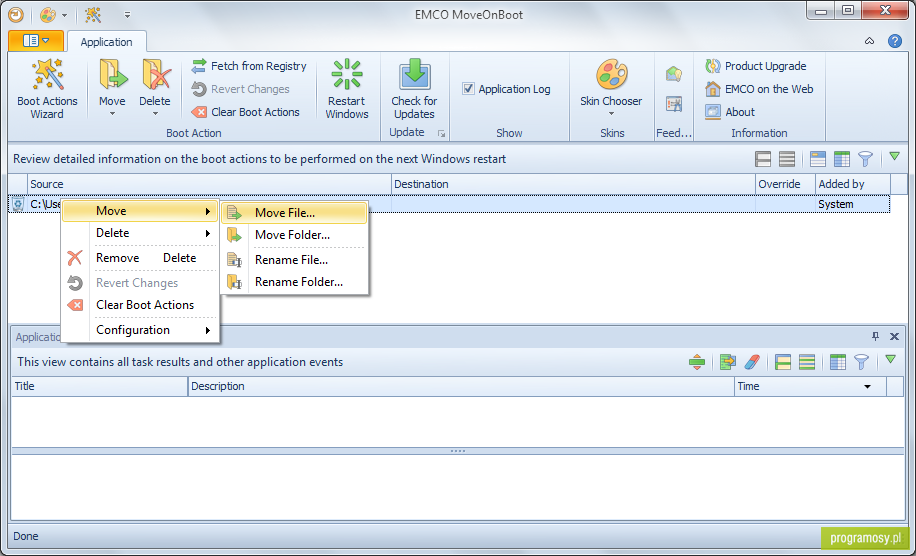Viewport: 916px width, 556px height.
Task: Click the help question mark icon
Action: click(x=894, y=41)
